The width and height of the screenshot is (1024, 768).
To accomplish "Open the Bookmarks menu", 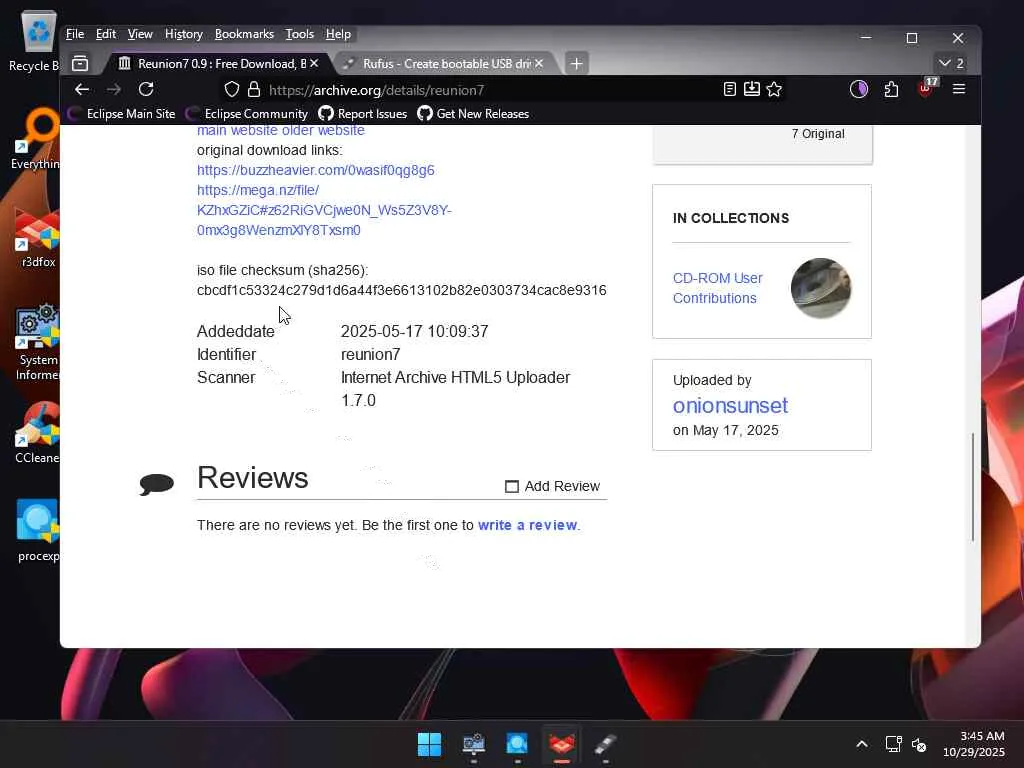I will tap(244, 34).
